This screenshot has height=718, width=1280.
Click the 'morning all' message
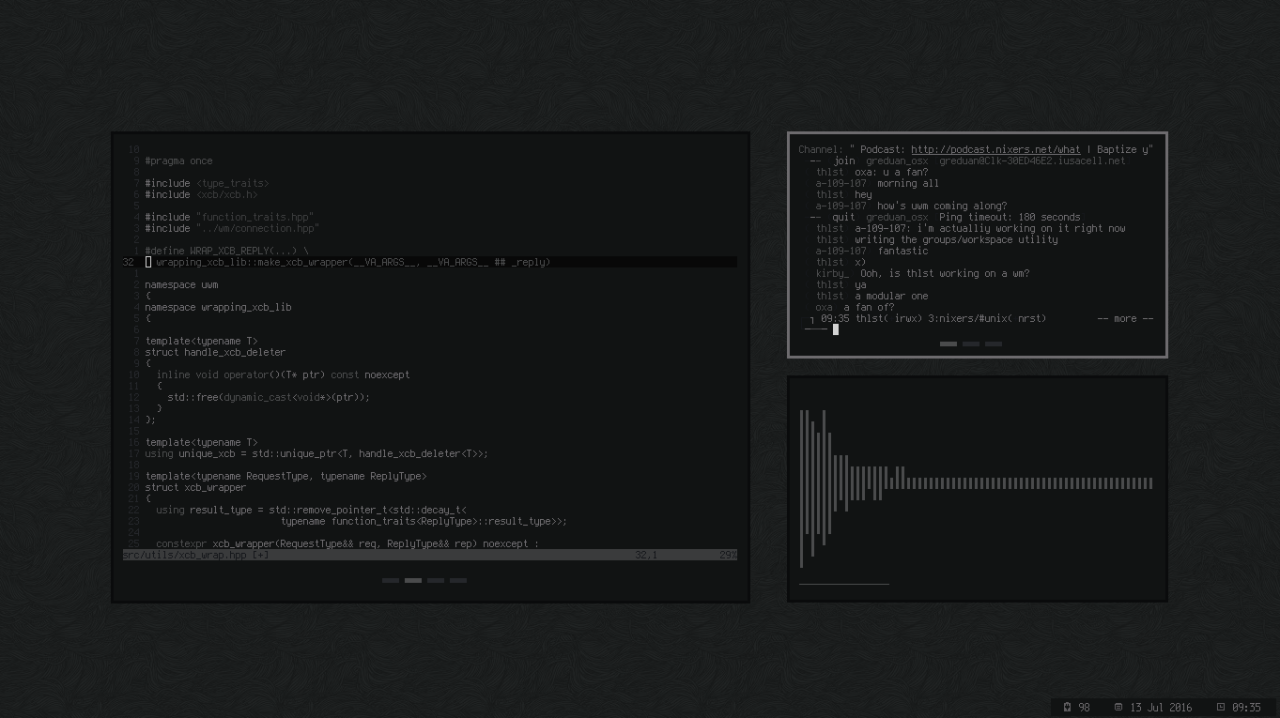(x=908, y=183)
